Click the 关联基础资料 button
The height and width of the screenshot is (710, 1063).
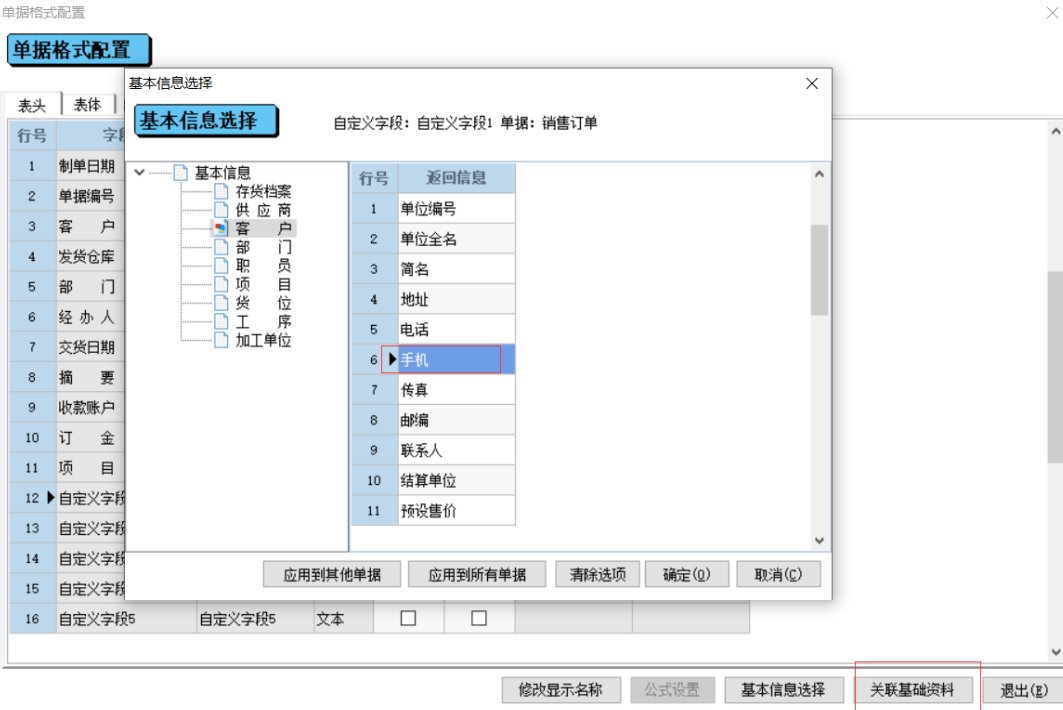[x=916, y=690]
